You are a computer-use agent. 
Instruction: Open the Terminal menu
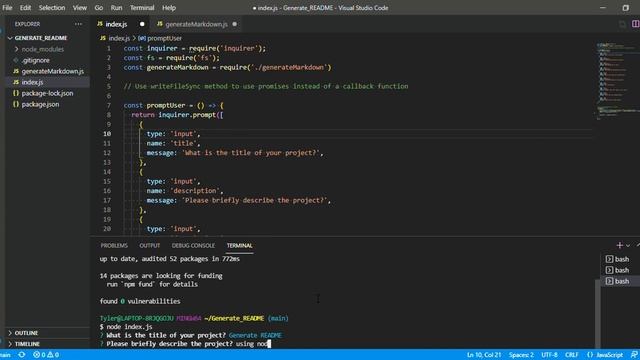coord(142,8)
